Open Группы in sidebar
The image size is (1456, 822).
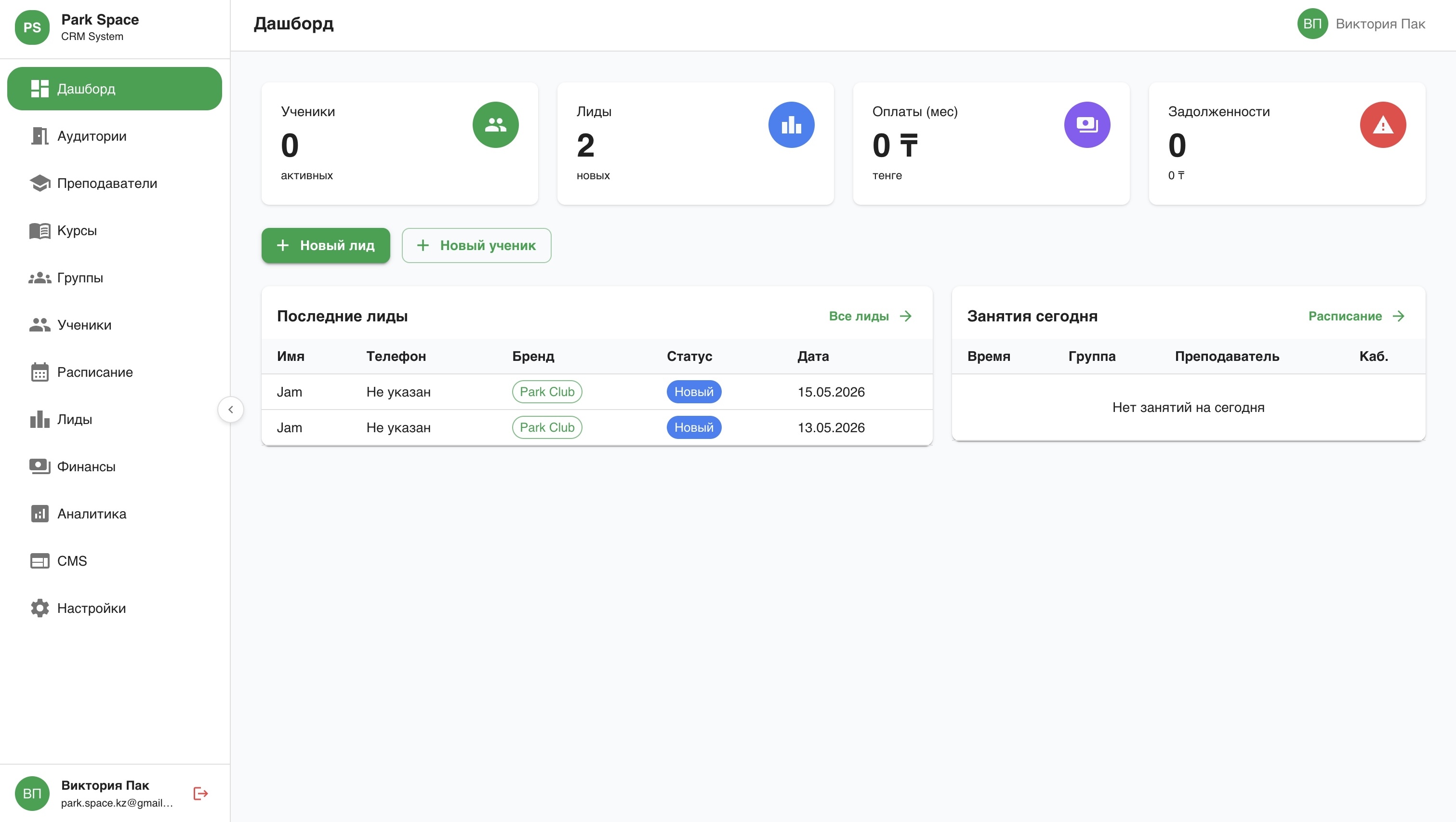(114, 278)
